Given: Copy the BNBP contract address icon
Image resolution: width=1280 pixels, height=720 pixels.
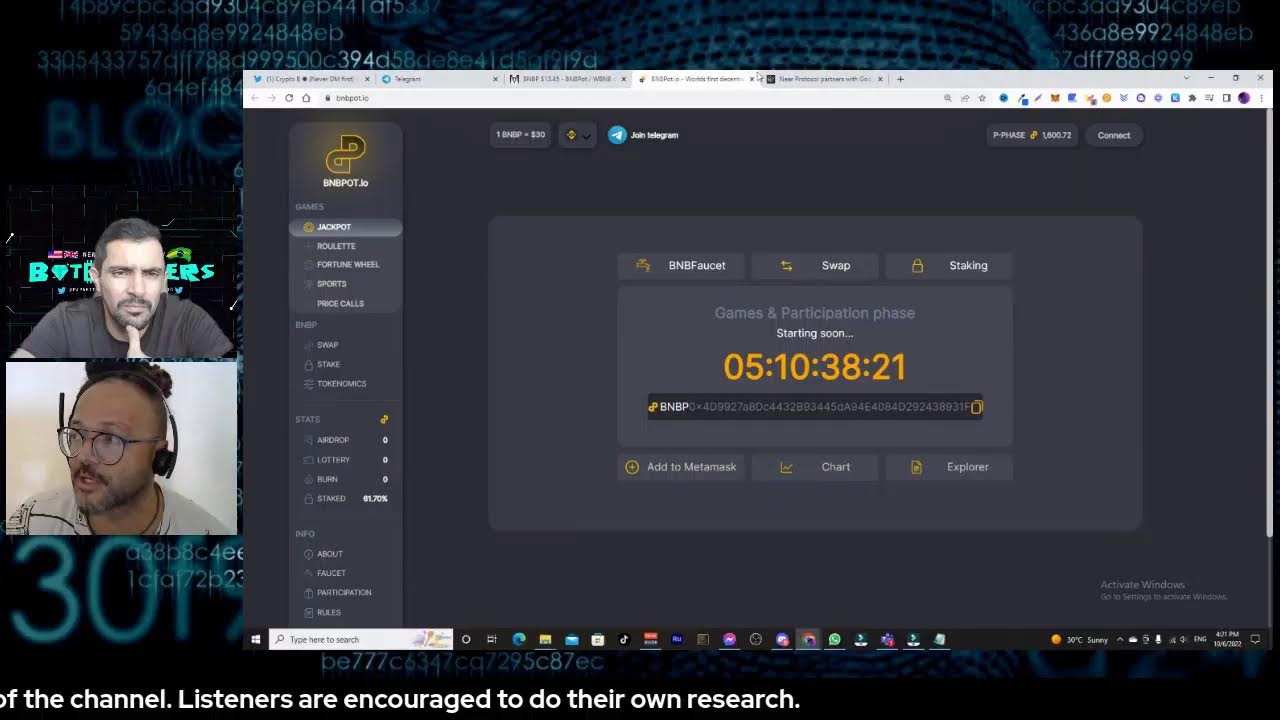Looking at the screenshot, I should click(977, 407).
